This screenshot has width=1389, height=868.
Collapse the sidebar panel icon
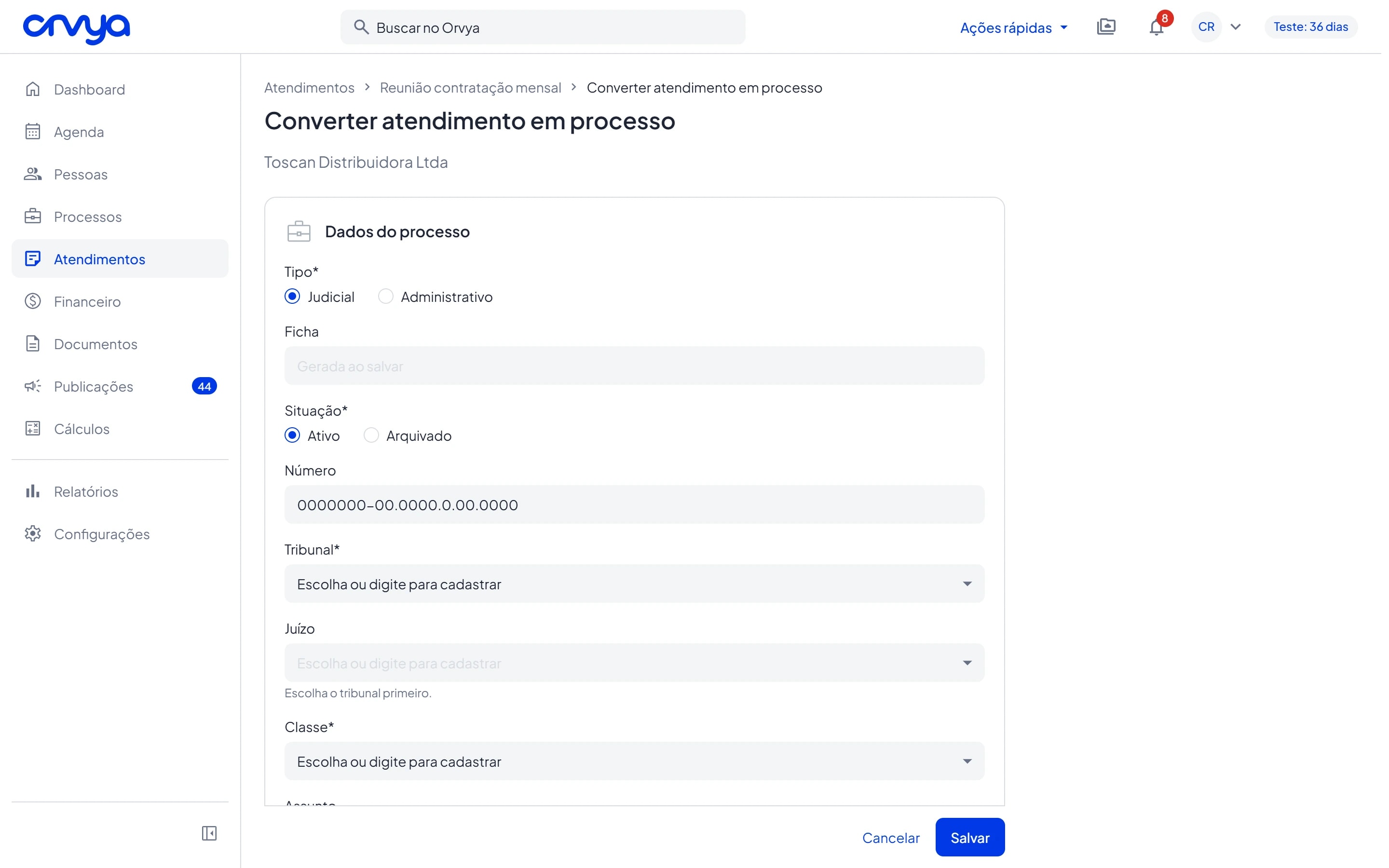click(x=209, y=833)
